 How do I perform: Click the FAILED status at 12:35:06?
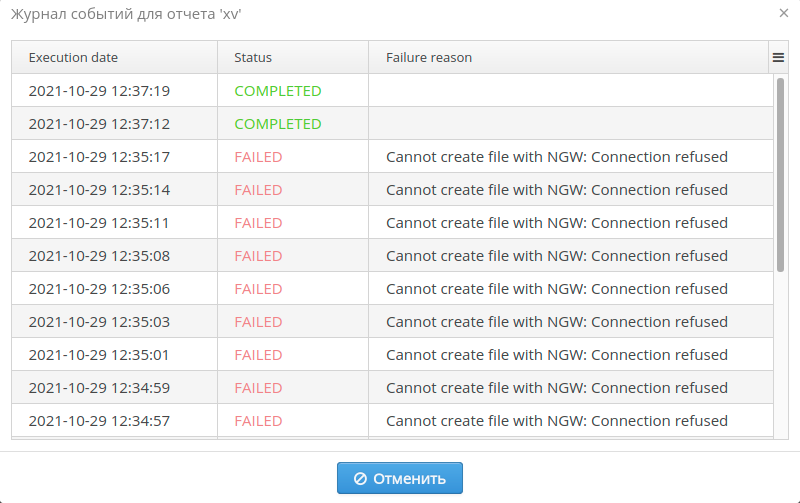point(258,289)
